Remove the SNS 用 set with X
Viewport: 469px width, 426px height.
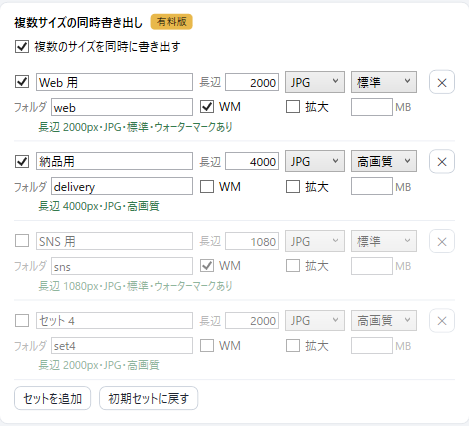coord(442,241)
